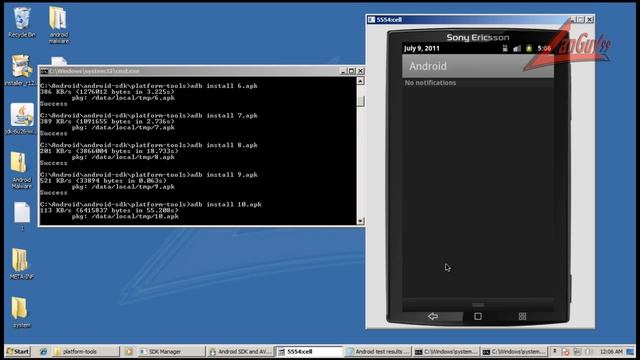Image resolution: width=640 pixels, height=360 pixels.
Task: Switch to the 5554:cell taskbar item
Action: [x=309, y=351]
